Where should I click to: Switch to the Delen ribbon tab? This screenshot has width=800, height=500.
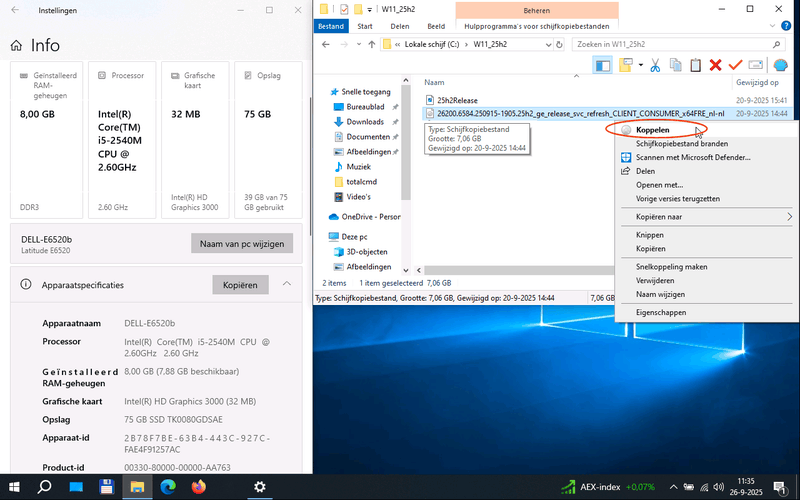(400, 27)
